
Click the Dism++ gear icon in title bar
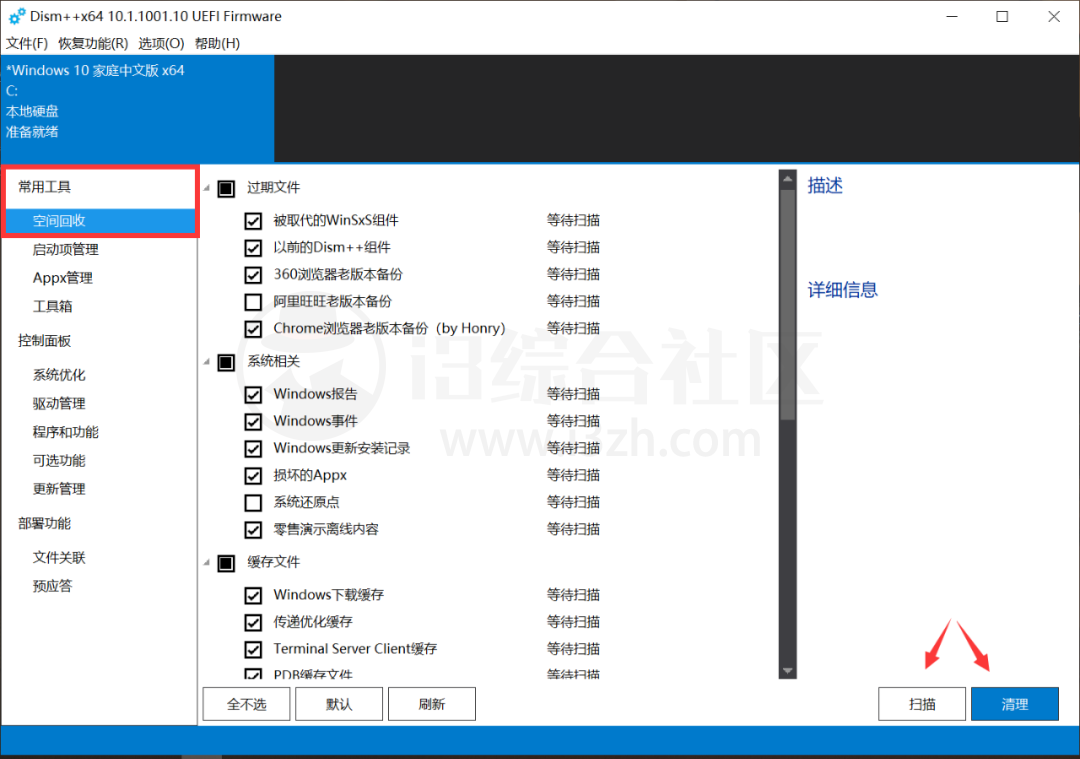pyautogui.click(x=17, y=16)
